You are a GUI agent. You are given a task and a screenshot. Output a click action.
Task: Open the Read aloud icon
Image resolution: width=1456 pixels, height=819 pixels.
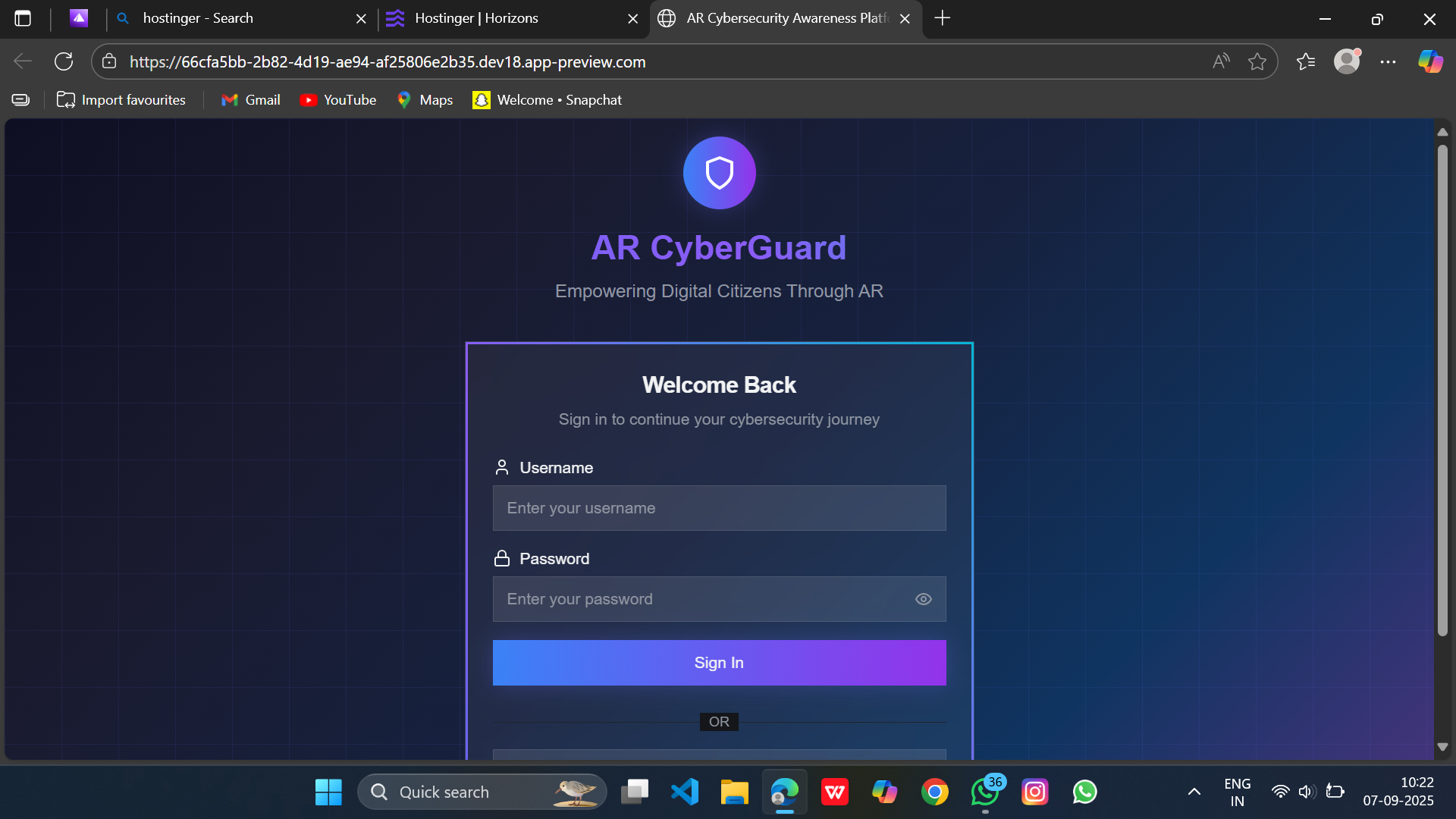(x=1221, y=61)
